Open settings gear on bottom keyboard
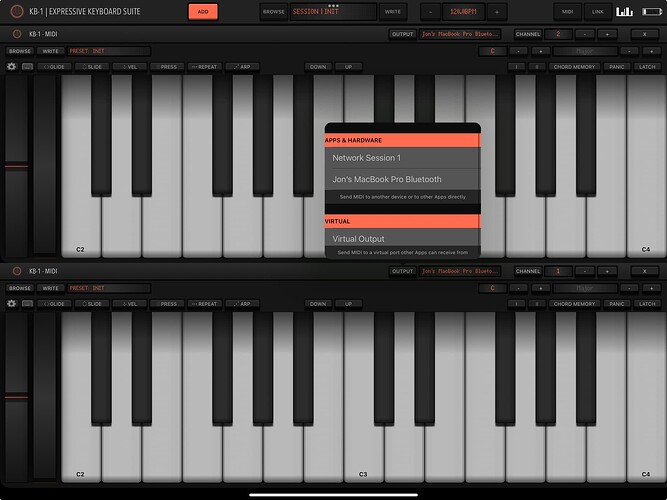 tap(12, 303)
